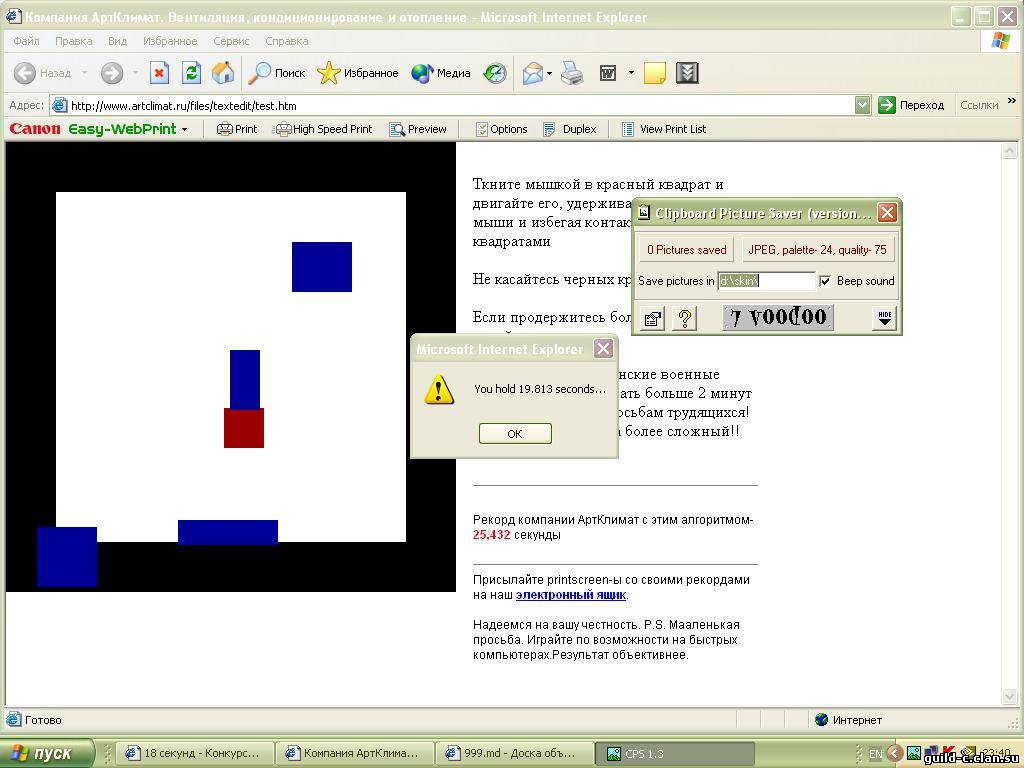Open the Вид menu
Image resolution: width=1024 pixels, height=768 pixels.
(118, 41)
